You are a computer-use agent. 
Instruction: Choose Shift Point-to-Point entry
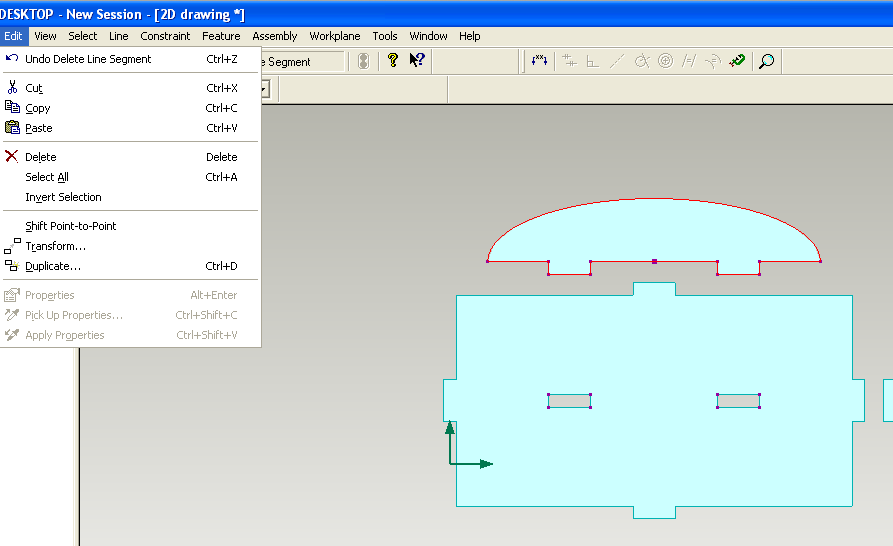click(130, 225)
